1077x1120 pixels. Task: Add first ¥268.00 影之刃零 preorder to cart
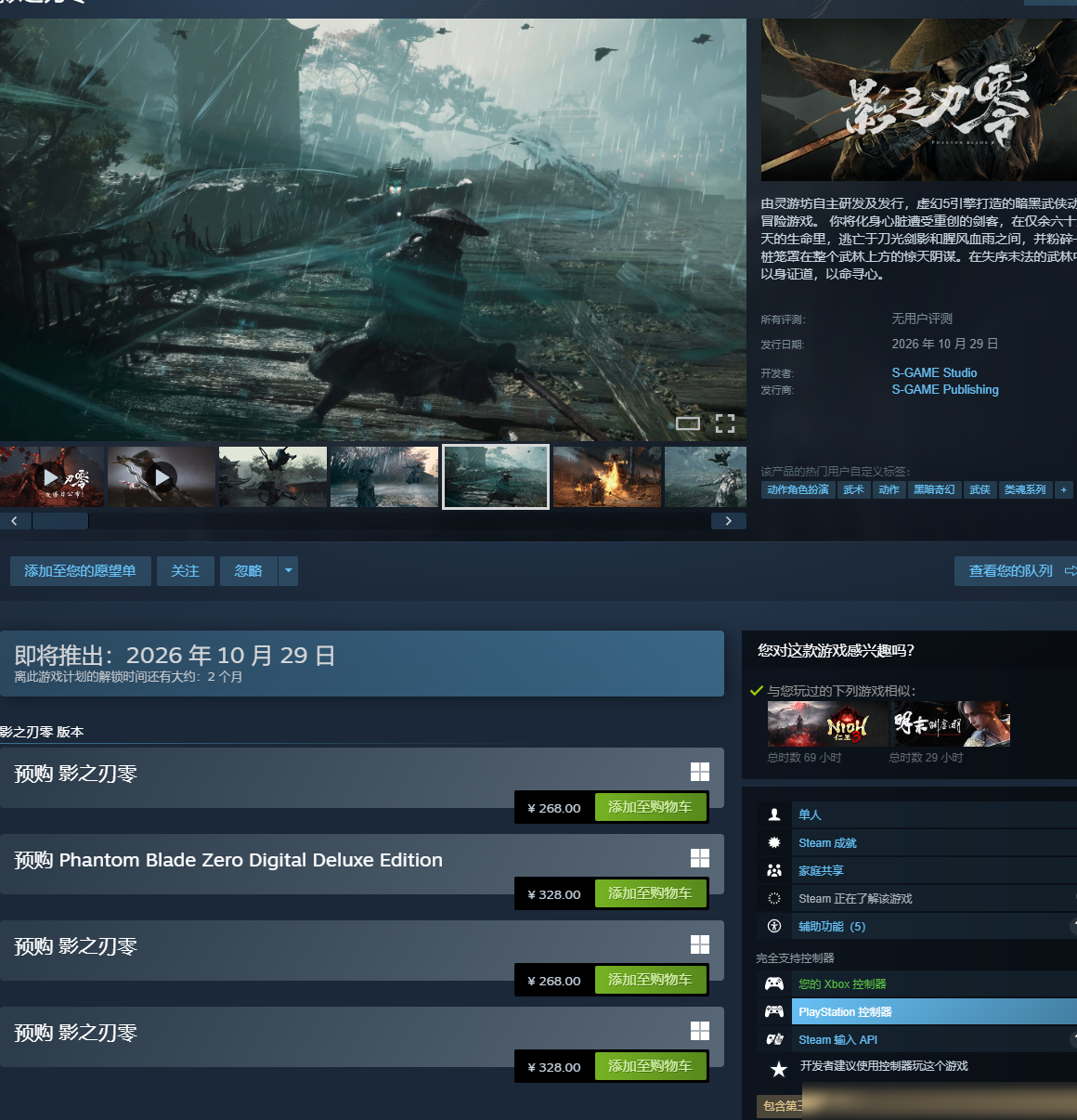pyautogui.click(x=650, y=807)
